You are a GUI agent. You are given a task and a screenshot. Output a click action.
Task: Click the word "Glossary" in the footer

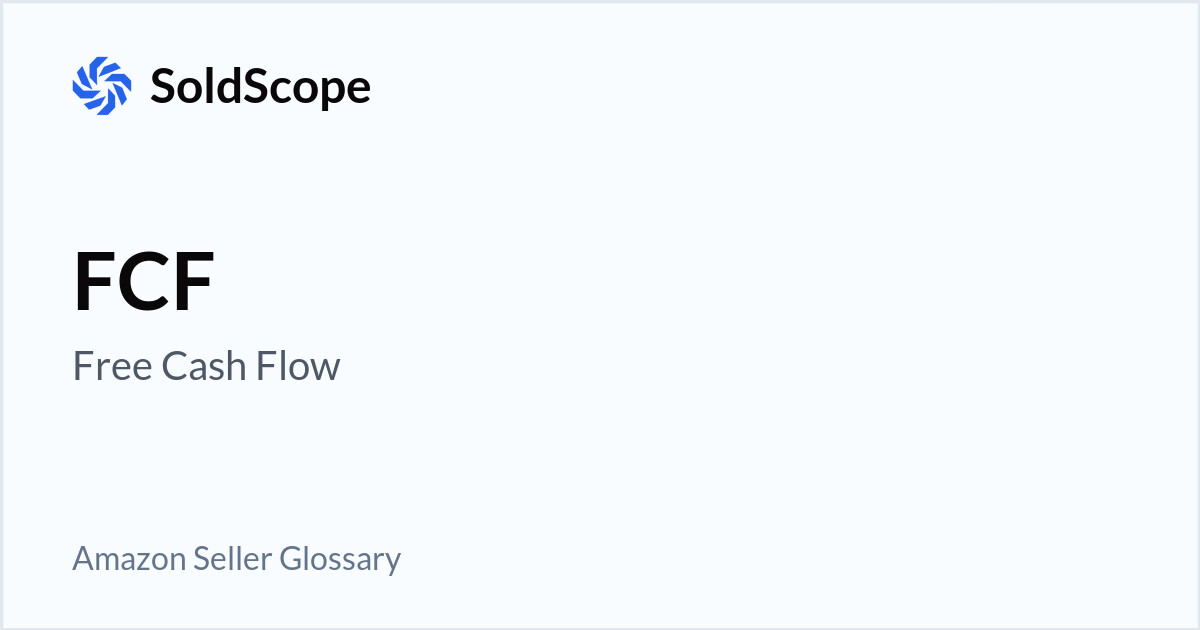click(x=340, y=560)
